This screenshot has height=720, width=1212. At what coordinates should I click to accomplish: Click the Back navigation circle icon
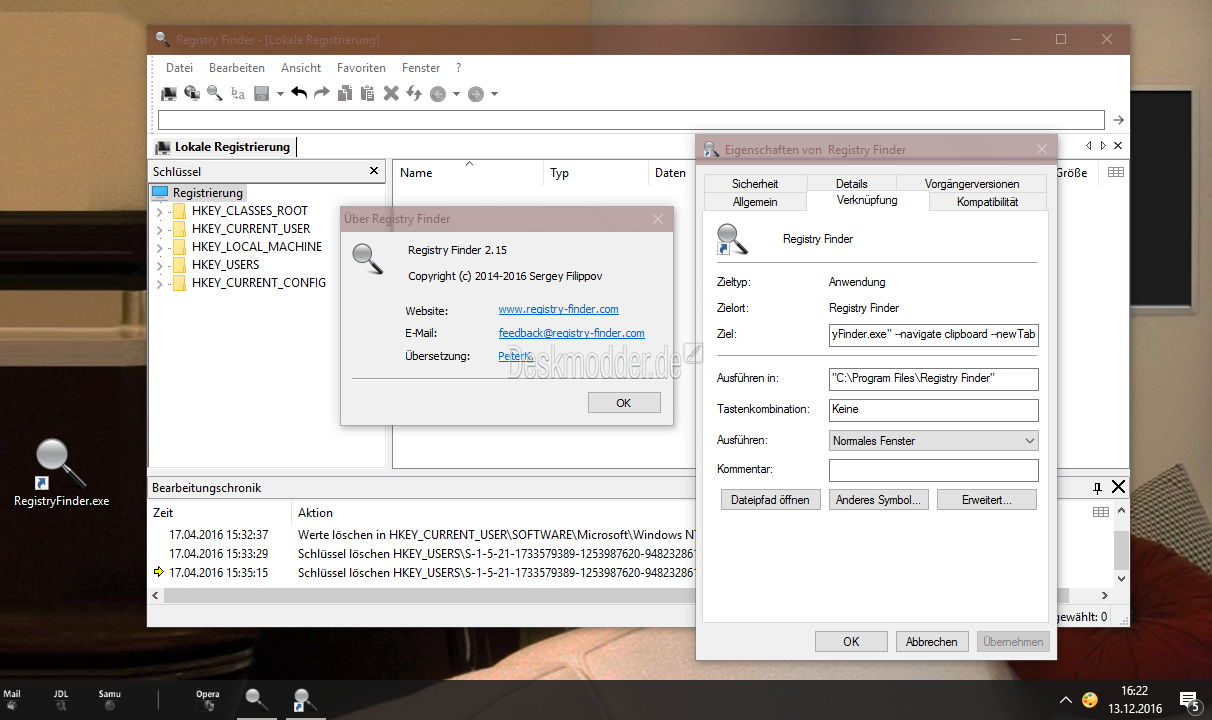pos(438,94)
